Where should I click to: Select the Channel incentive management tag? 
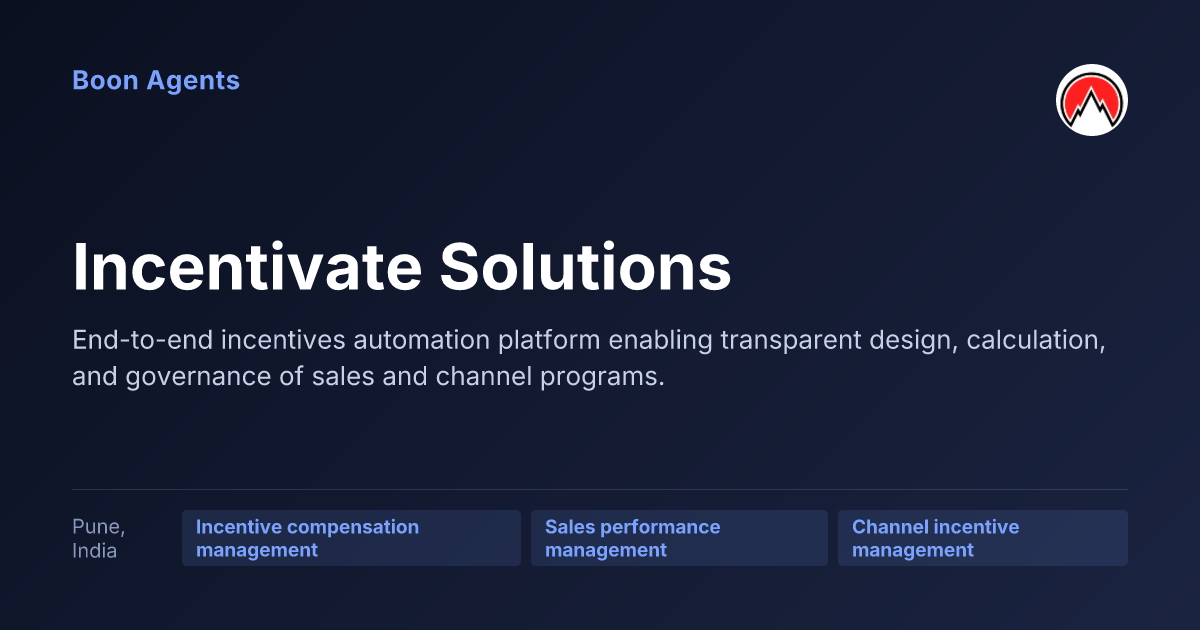983,538
